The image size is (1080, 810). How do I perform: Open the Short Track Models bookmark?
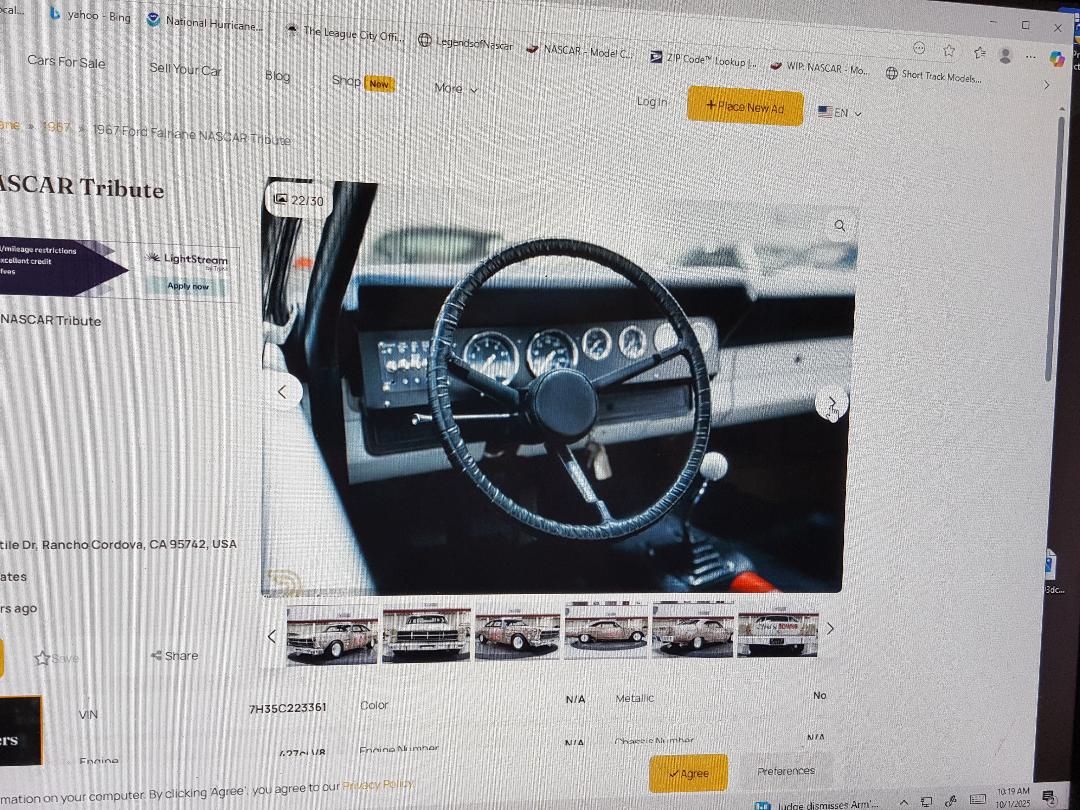(x=934, y=76)
